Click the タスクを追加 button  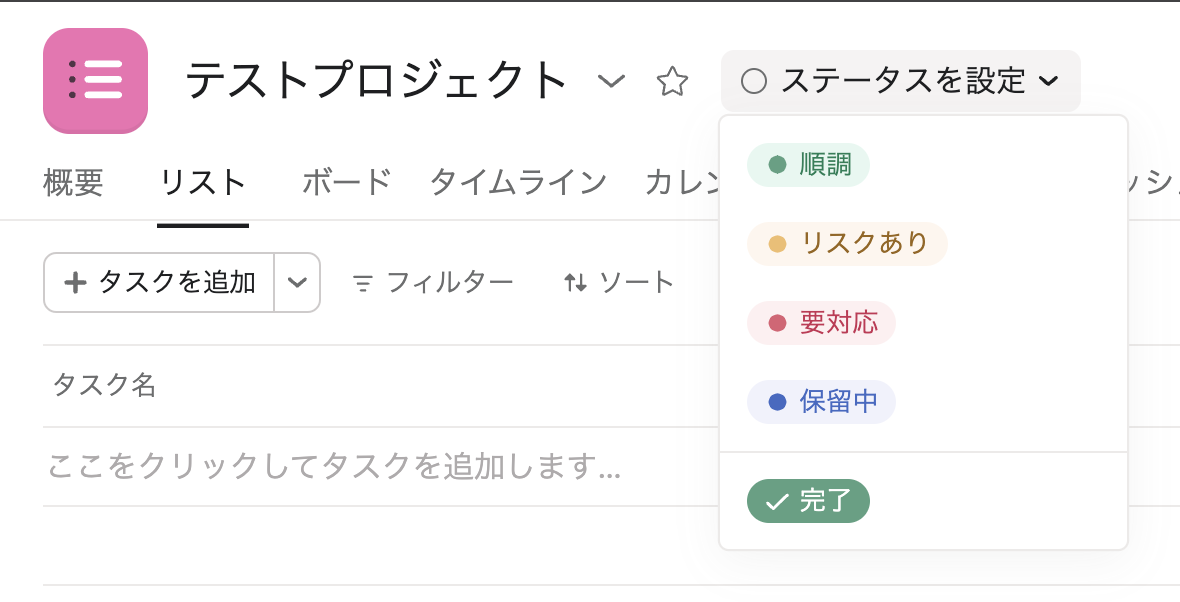[x=160, y=283]
